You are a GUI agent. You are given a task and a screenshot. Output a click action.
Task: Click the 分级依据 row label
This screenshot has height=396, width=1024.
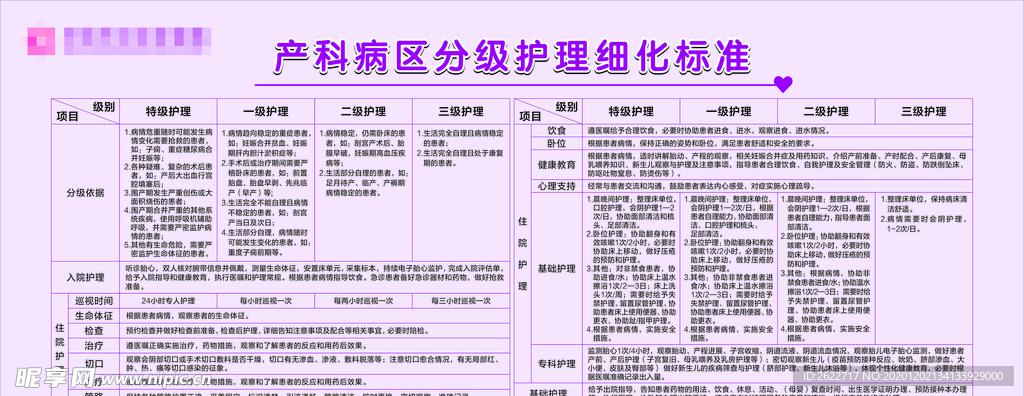pos(86,193)
